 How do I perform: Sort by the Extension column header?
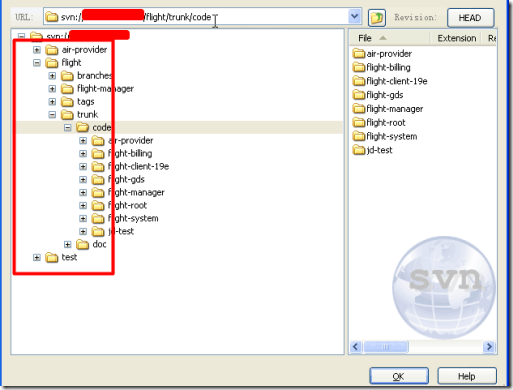(456, 38)
